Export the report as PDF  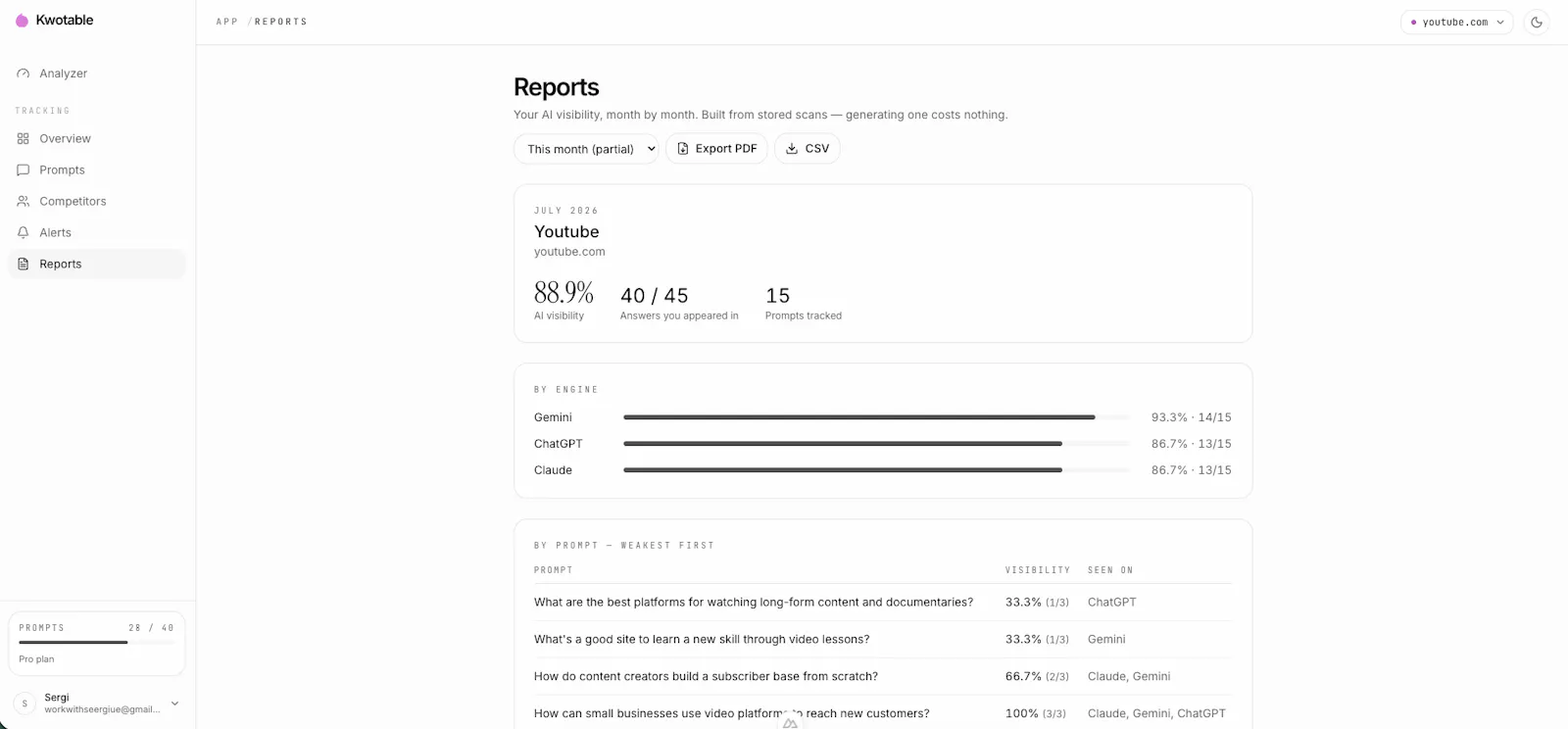pyautogui.click(x=716, y=149)
